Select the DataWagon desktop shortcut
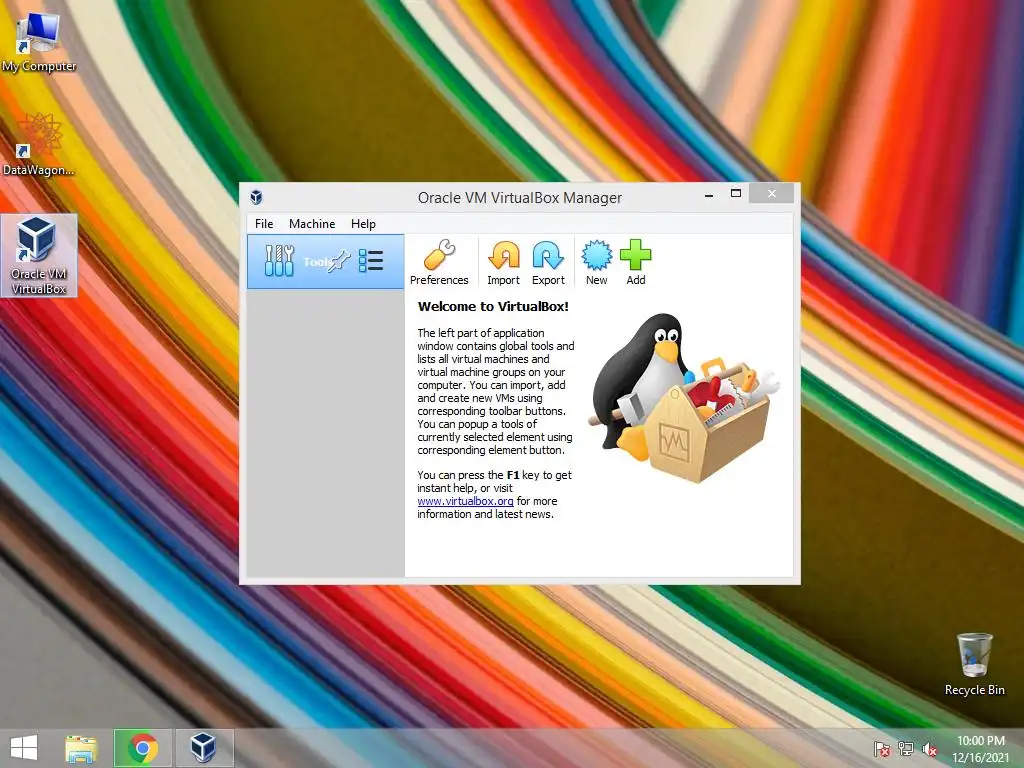The width and height of the screenshot is (1024, 768). pyautogui.click(x=39, y=144)
